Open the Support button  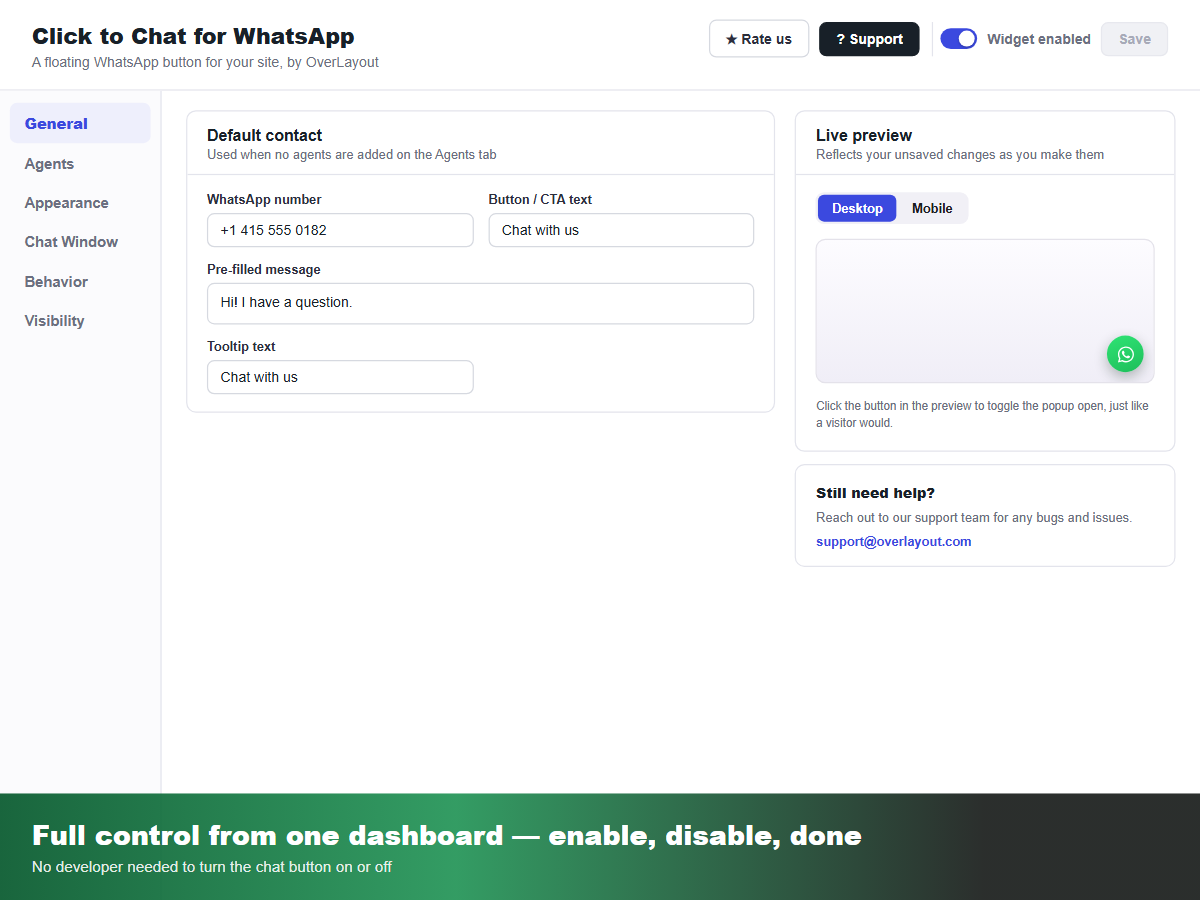(869, 39)
